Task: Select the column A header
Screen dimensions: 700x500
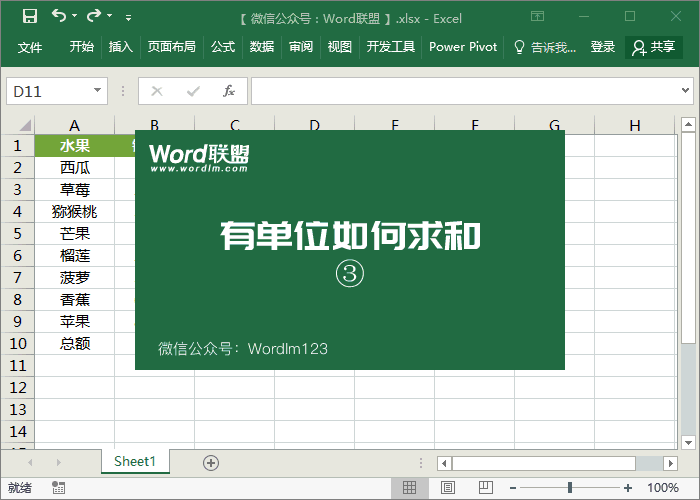Action: point(75,125)
